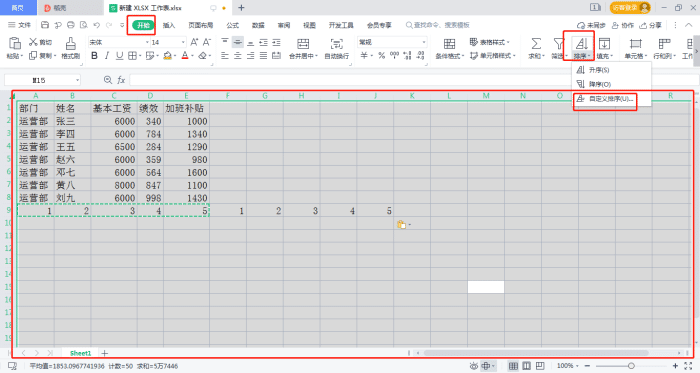This screenshot has height=373, width=700.
Task: Click the Sort (排序) icon
Action: coord(581,44)
